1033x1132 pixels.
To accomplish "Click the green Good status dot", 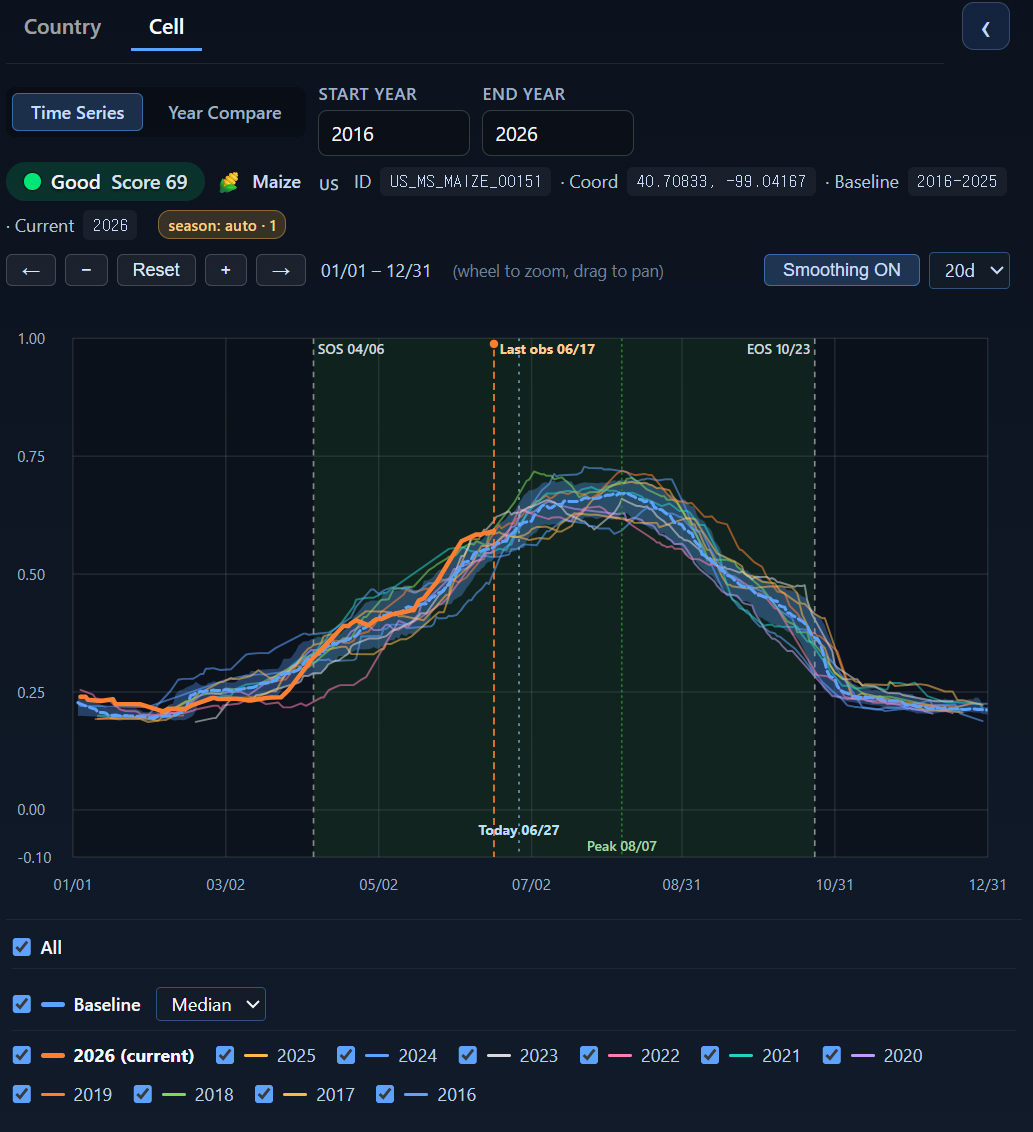I will (x=32, y=181).
